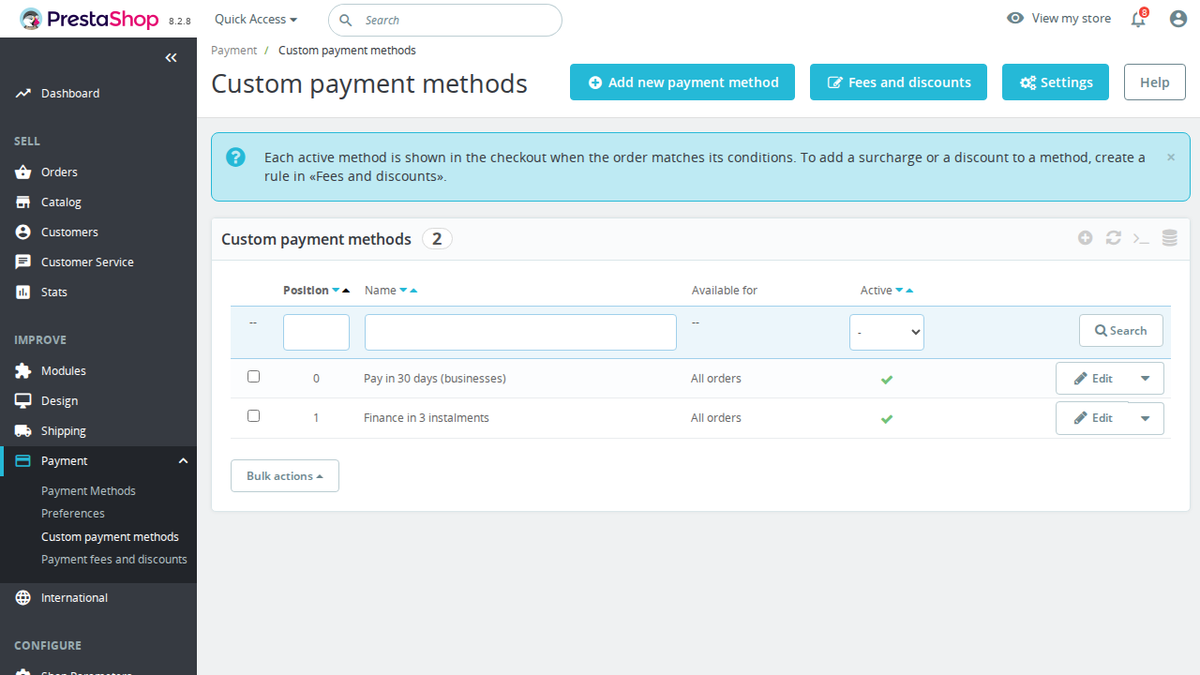Collapse the sidebar with double-chevron icon

click(x=171, y=58)
